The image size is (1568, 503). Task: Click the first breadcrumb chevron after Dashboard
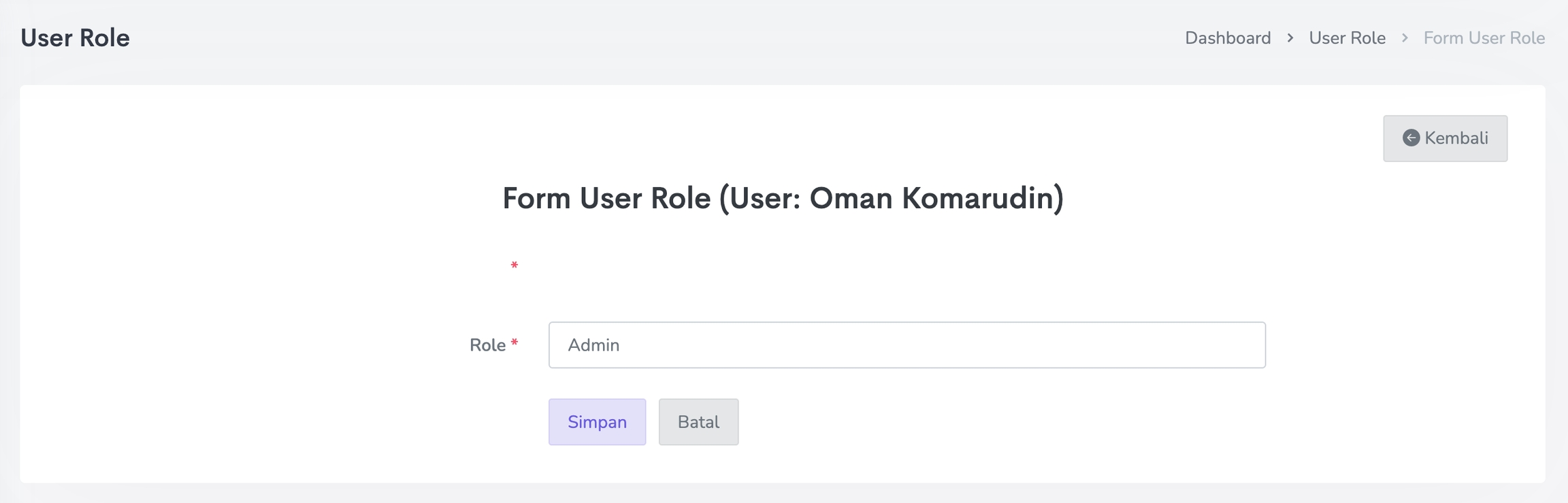pyautogui.click(x=1290, y=38)
